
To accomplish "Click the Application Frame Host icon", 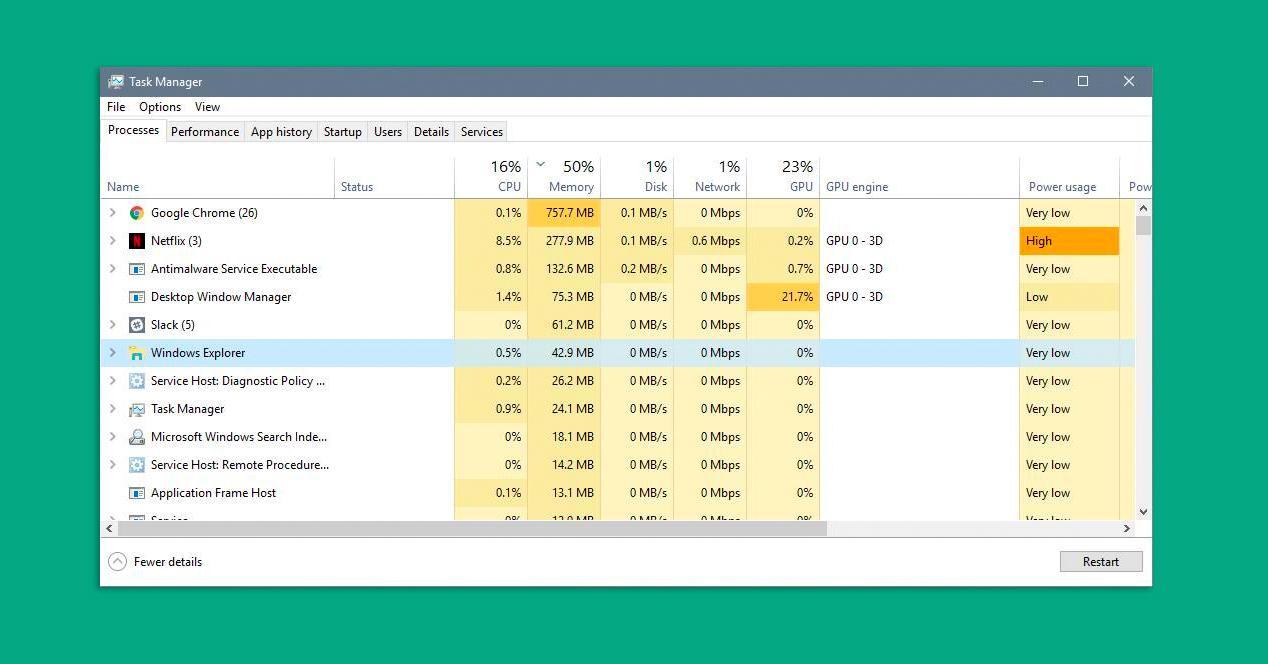I will 137,493.
